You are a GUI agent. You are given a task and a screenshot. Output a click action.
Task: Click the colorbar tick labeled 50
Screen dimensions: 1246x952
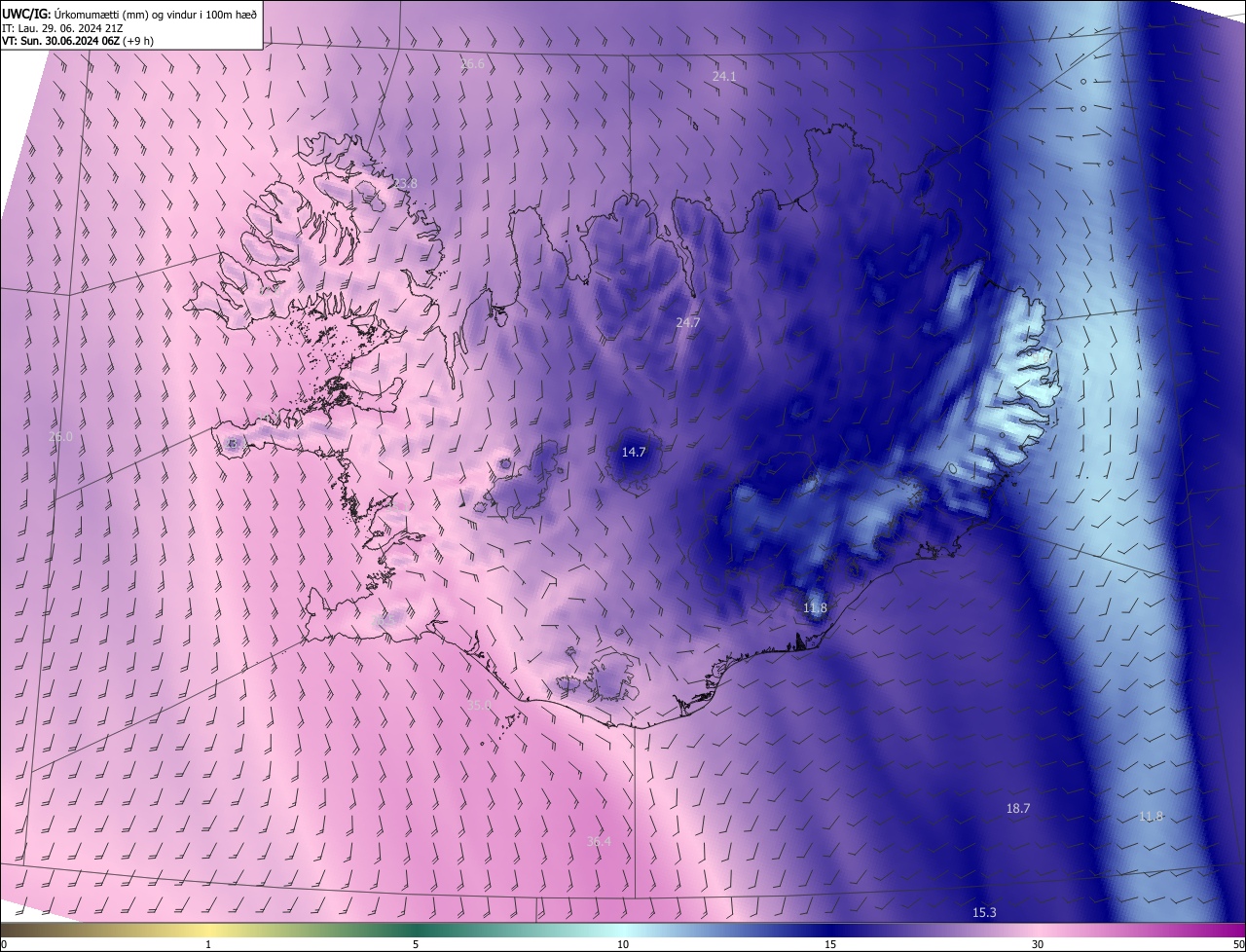coord(1239,944)
